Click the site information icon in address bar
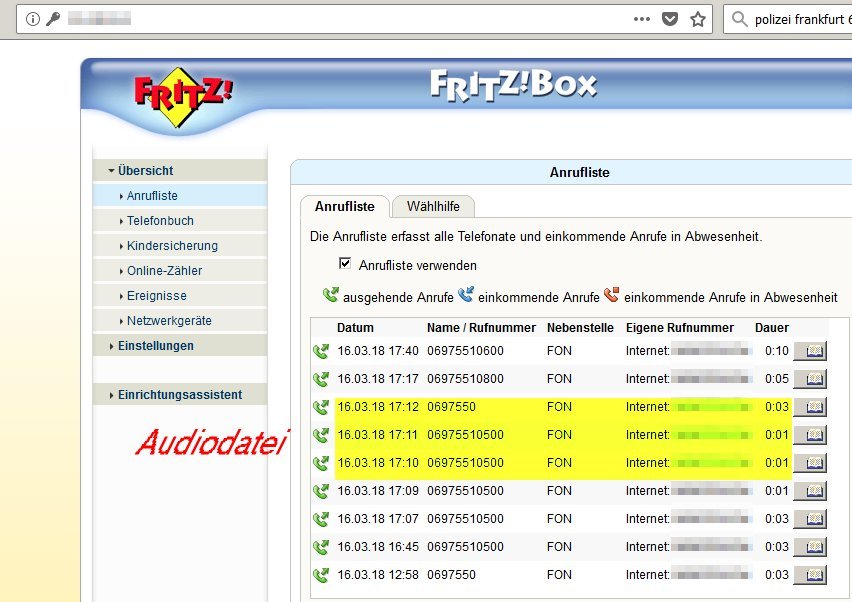This screenshot has height=602, width=852. [33, 19]
